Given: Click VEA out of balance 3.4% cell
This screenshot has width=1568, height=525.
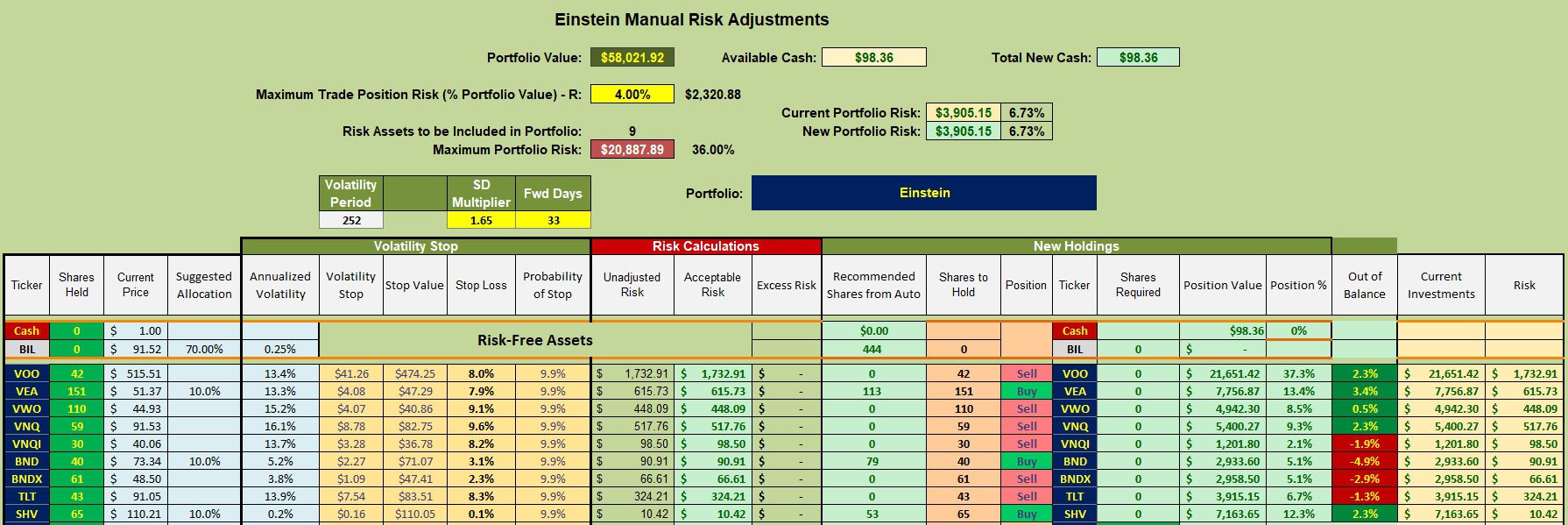Looking at the screenshot, I should (1365, 391).
